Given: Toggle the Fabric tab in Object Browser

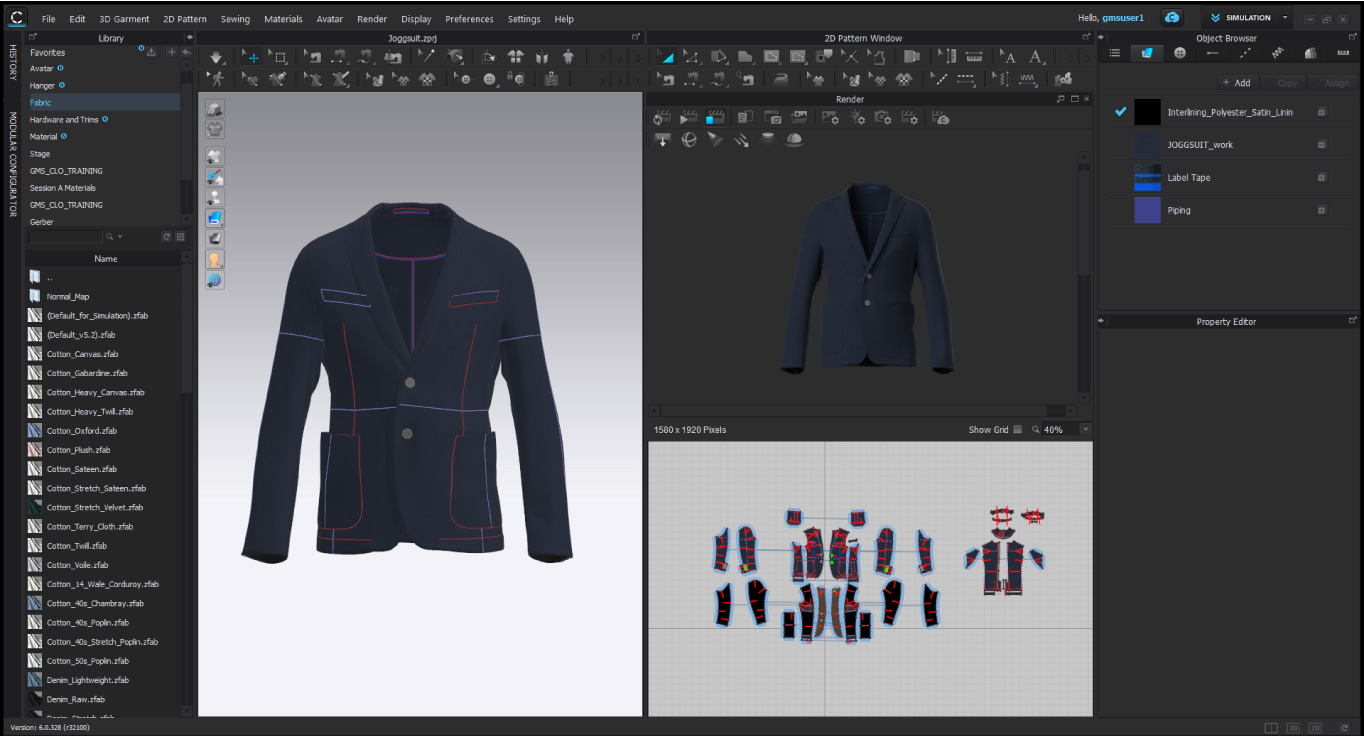Looking at the screenshot, I should pyautogui.click(x=1147, y=53).
